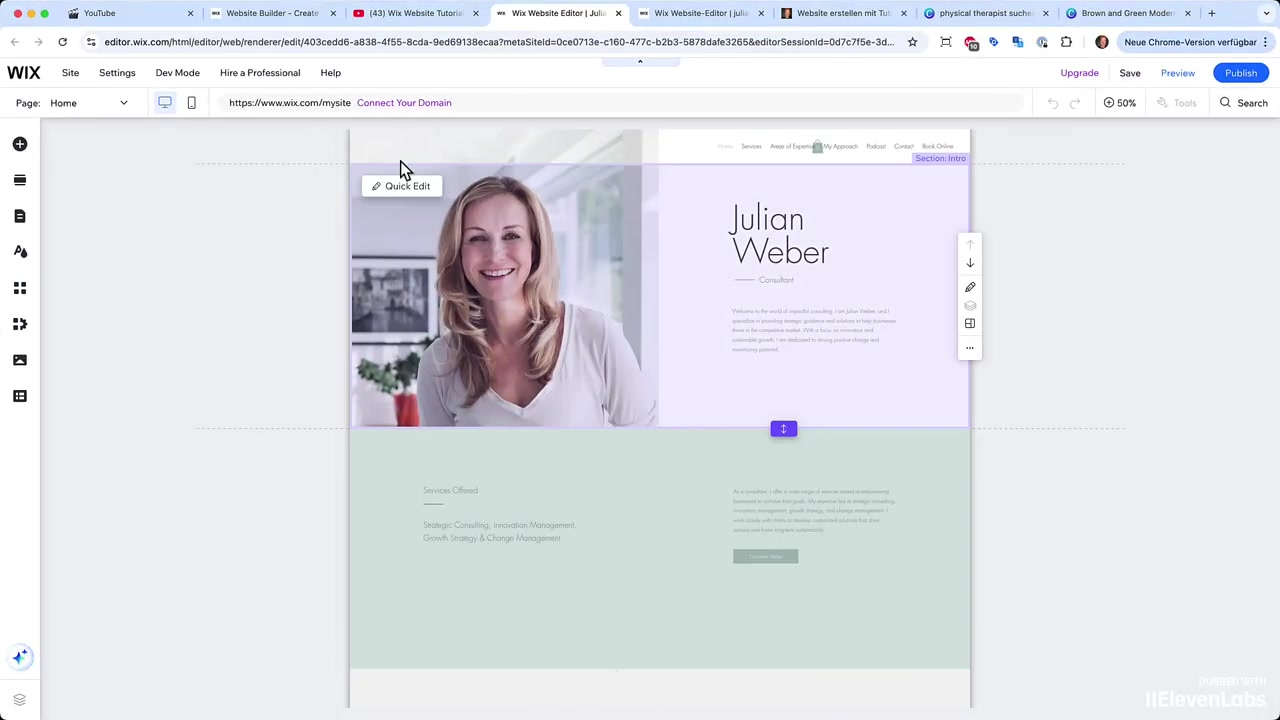
Task: Click the Wix logo
Action: tap(24, 73)
